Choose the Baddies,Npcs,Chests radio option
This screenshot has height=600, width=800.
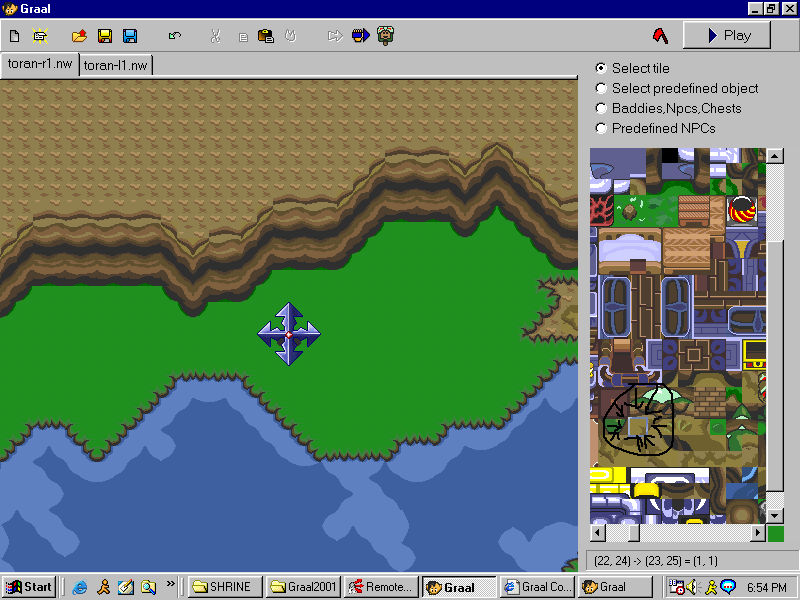pyautogui.click(x=668, y=108)
